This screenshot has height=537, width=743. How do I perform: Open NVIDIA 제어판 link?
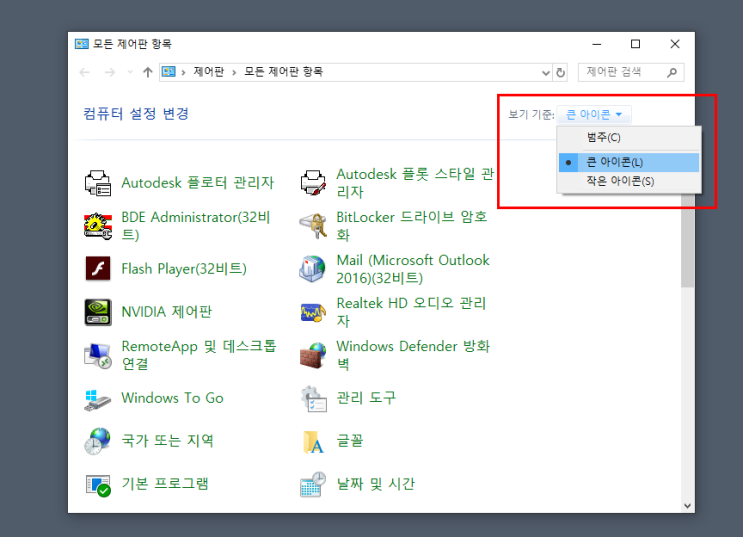(x=167, y=312)
